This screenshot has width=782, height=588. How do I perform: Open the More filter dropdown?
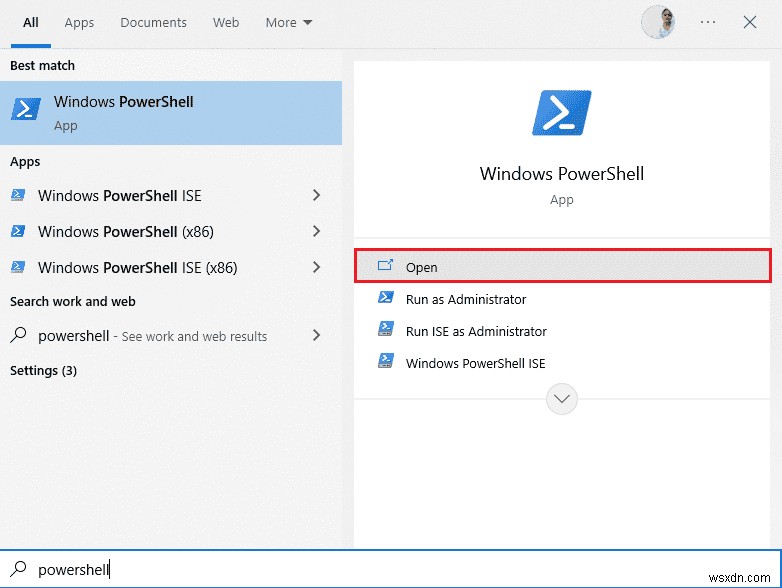(289, 22)
